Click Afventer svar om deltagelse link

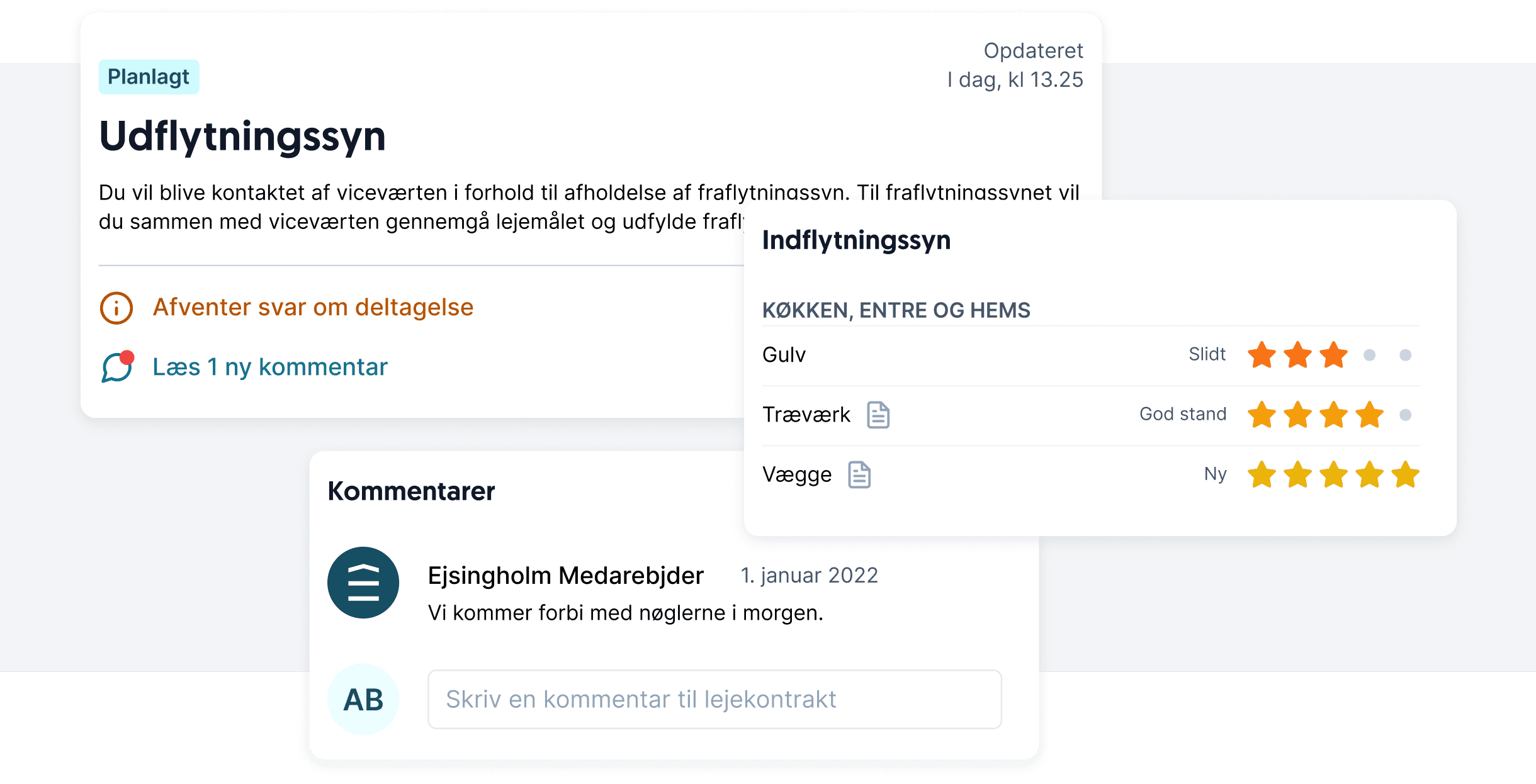[313, 307]
